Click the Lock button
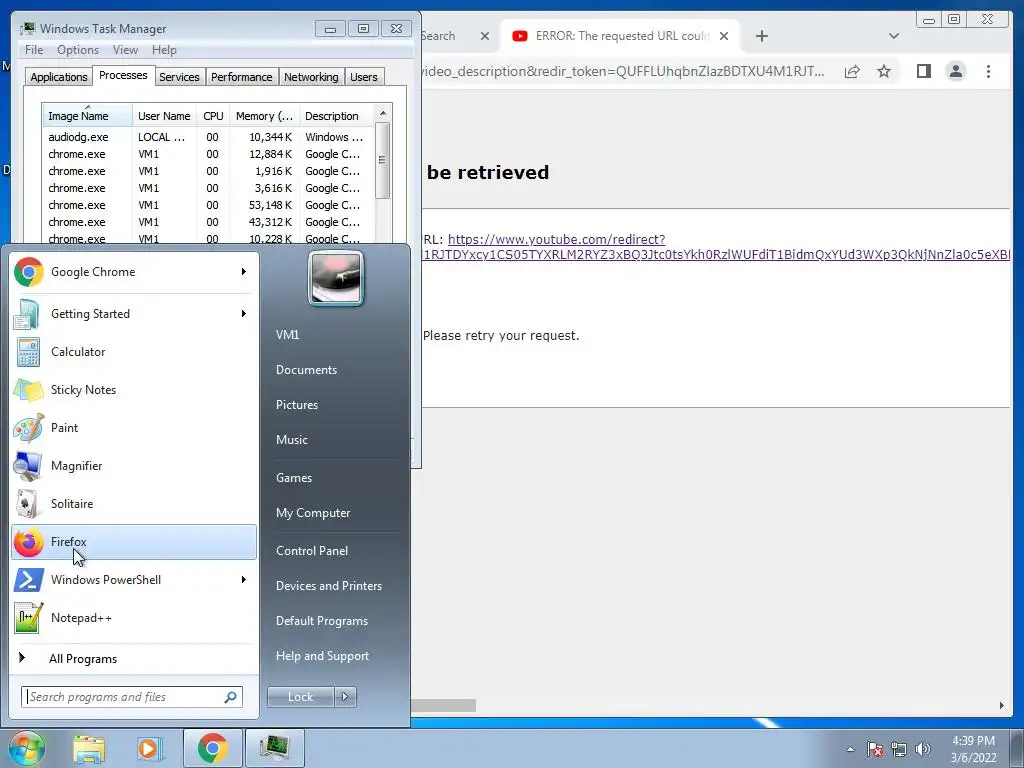 300,697
